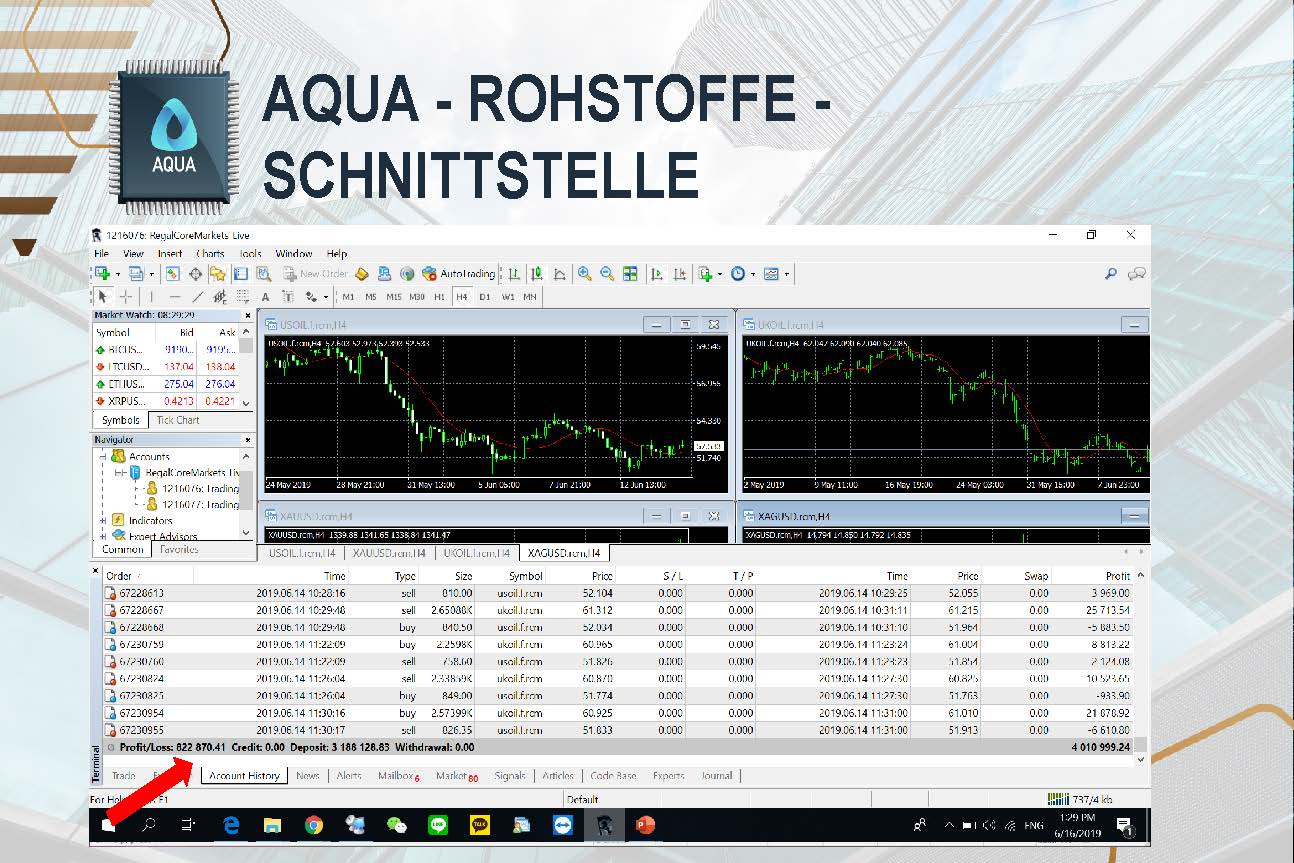
Task: Open the News tab in Terminal
Action: 308,776
